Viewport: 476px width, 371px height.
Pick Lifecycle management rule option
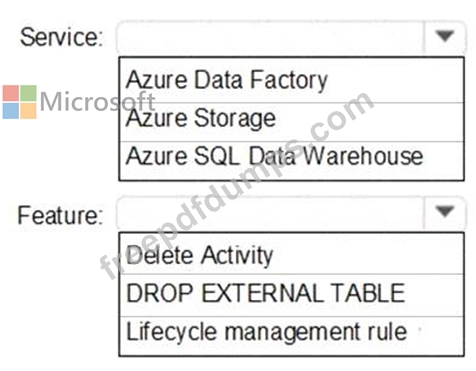coord(292,336)
